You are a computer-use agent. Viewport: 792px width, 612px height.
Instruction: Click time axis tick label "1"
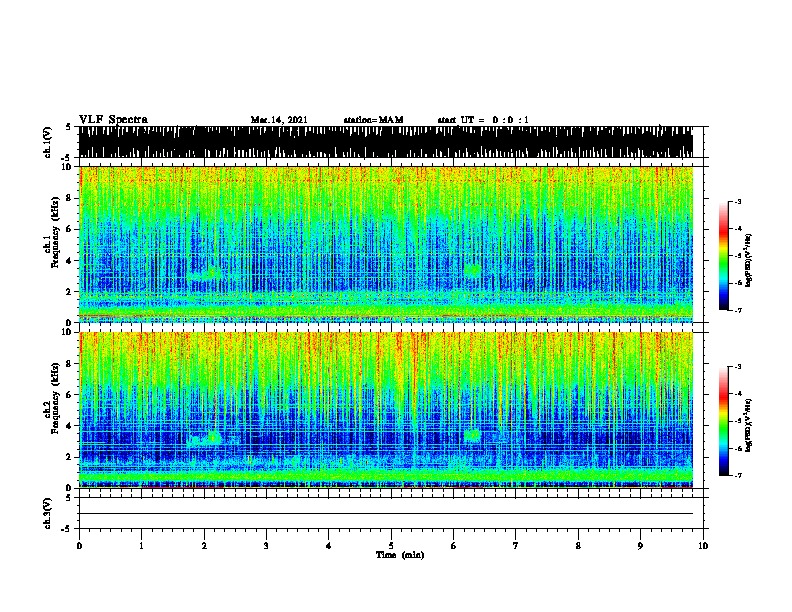141,546
